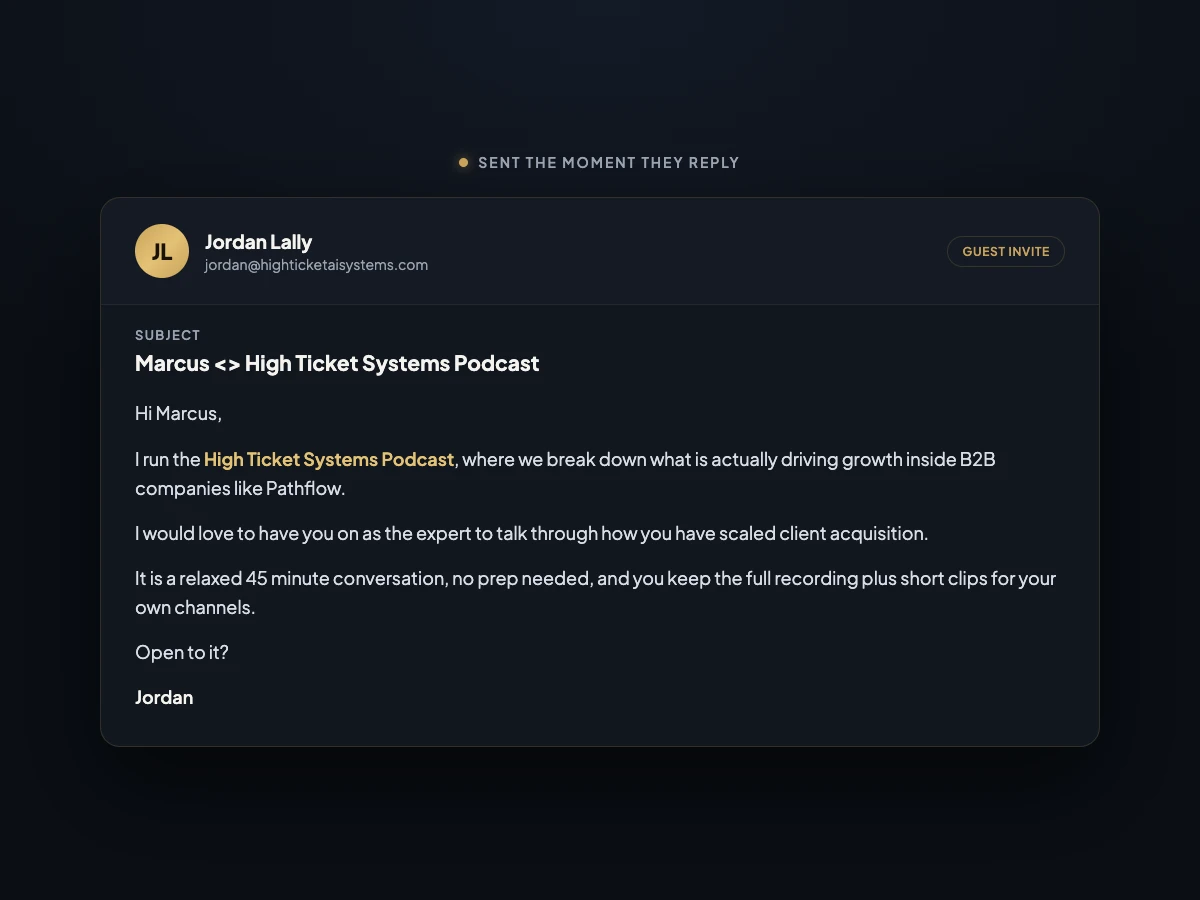
Task: Click the SENT THE MOMENT THEY REPLY caption
Action: (609, 162)
